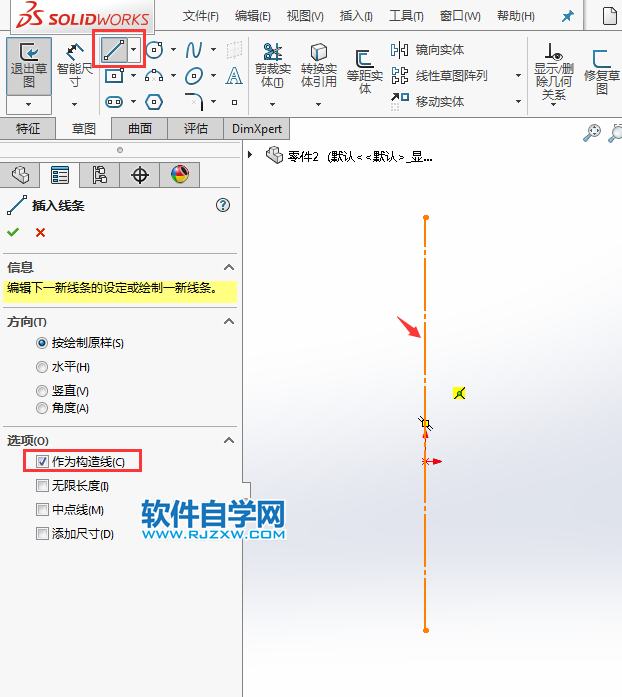The height and width of the screenshot is (697, 622).
Task: Switch to the 评估 tab
Action: click(x=196, y=128)
